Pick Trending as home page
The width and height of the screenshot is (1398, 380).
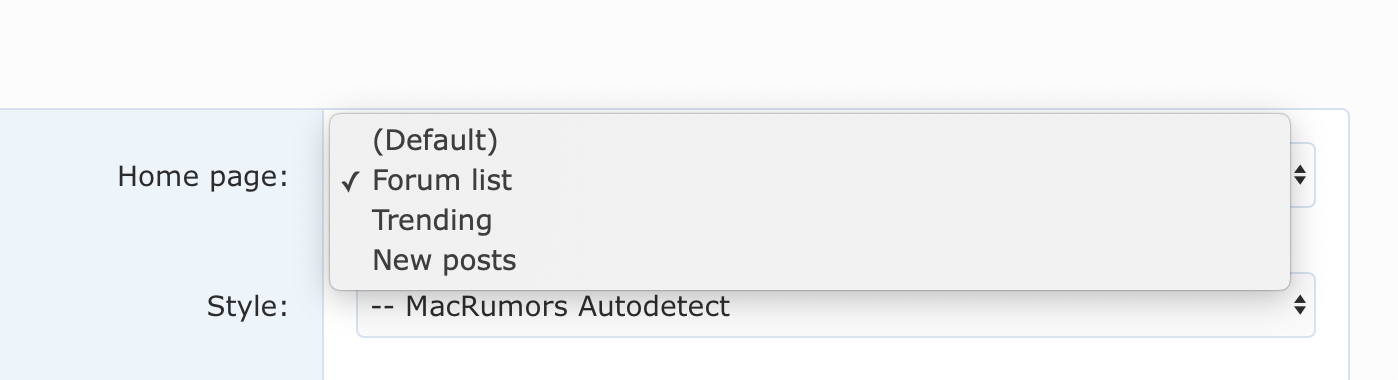pyautogui.click(x=809, y=220)
